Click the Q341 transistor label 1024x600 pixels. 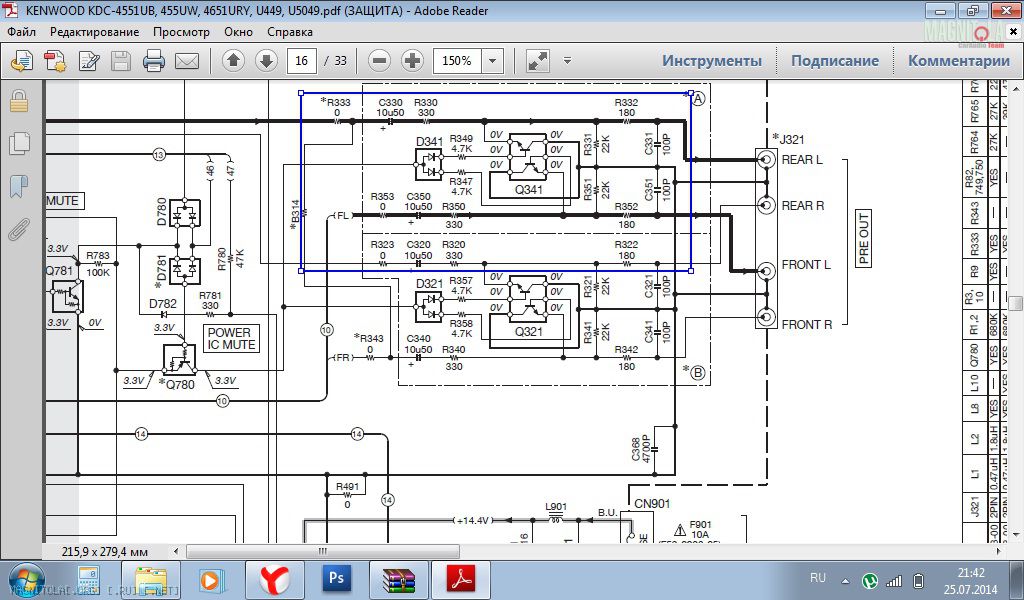[x=528, y=190]
